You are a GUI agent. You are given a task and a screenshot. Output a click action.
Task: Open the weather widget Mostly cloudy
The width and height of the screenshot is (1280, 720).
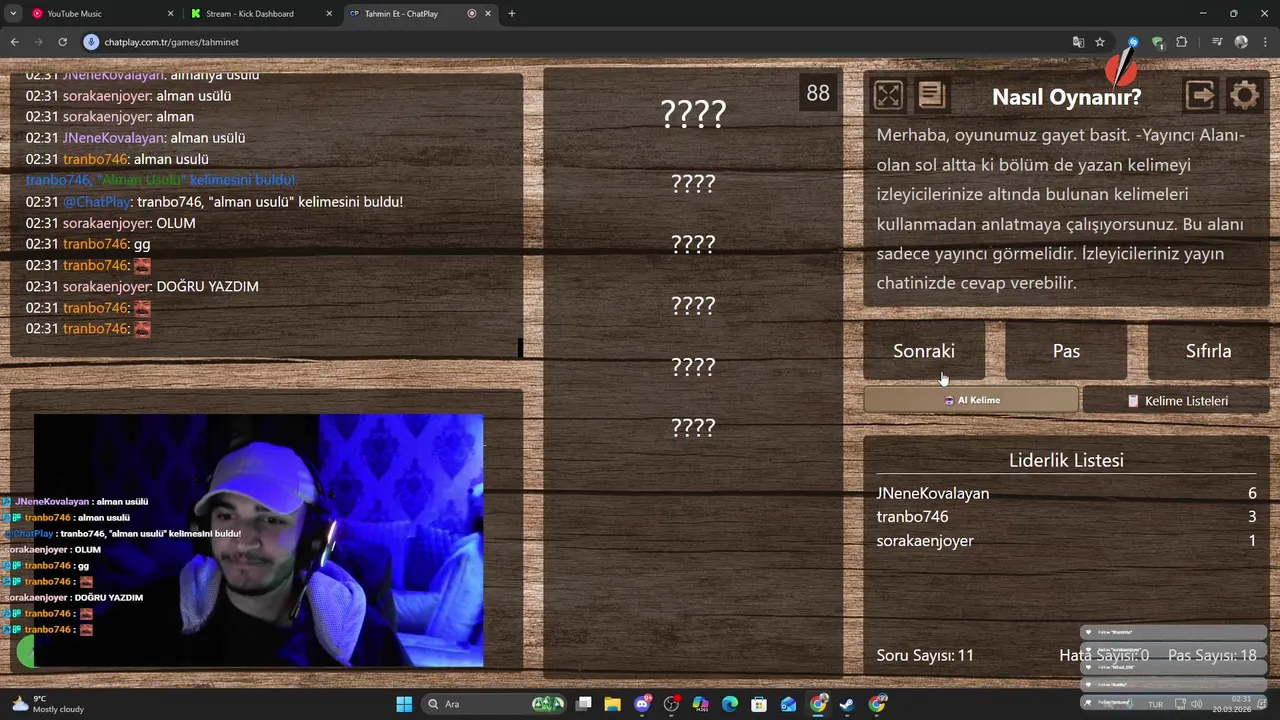[x=48, y=704]
